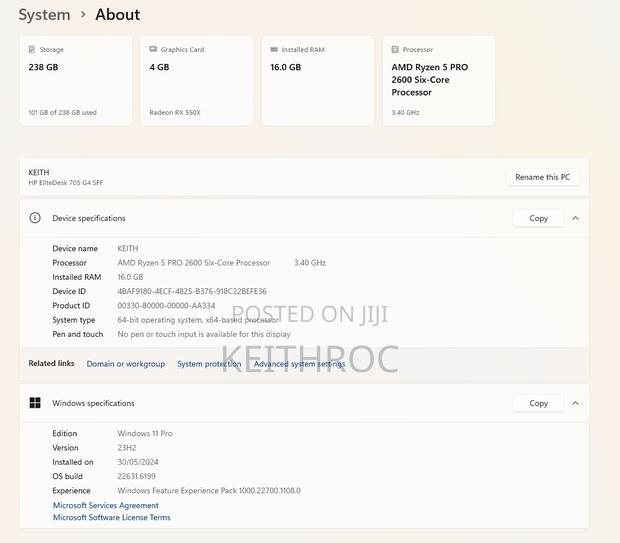
Task: Click the Version 23H2 value
Action: point(127,448)
